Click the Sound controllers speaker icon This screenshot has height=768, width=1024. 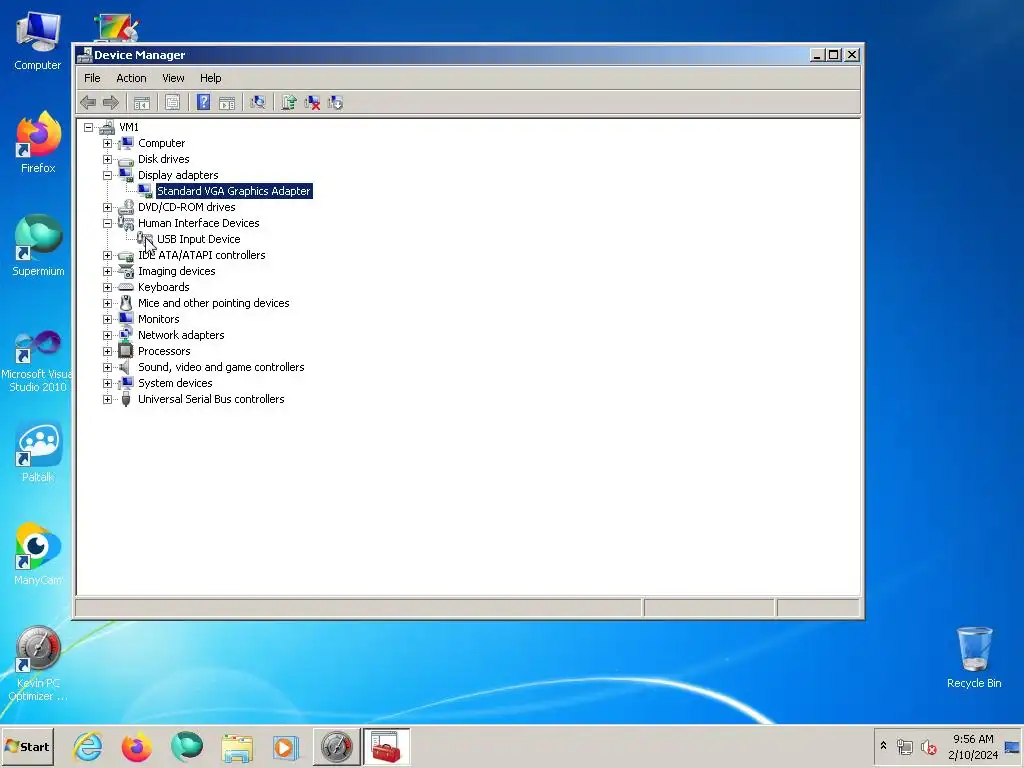126,367
